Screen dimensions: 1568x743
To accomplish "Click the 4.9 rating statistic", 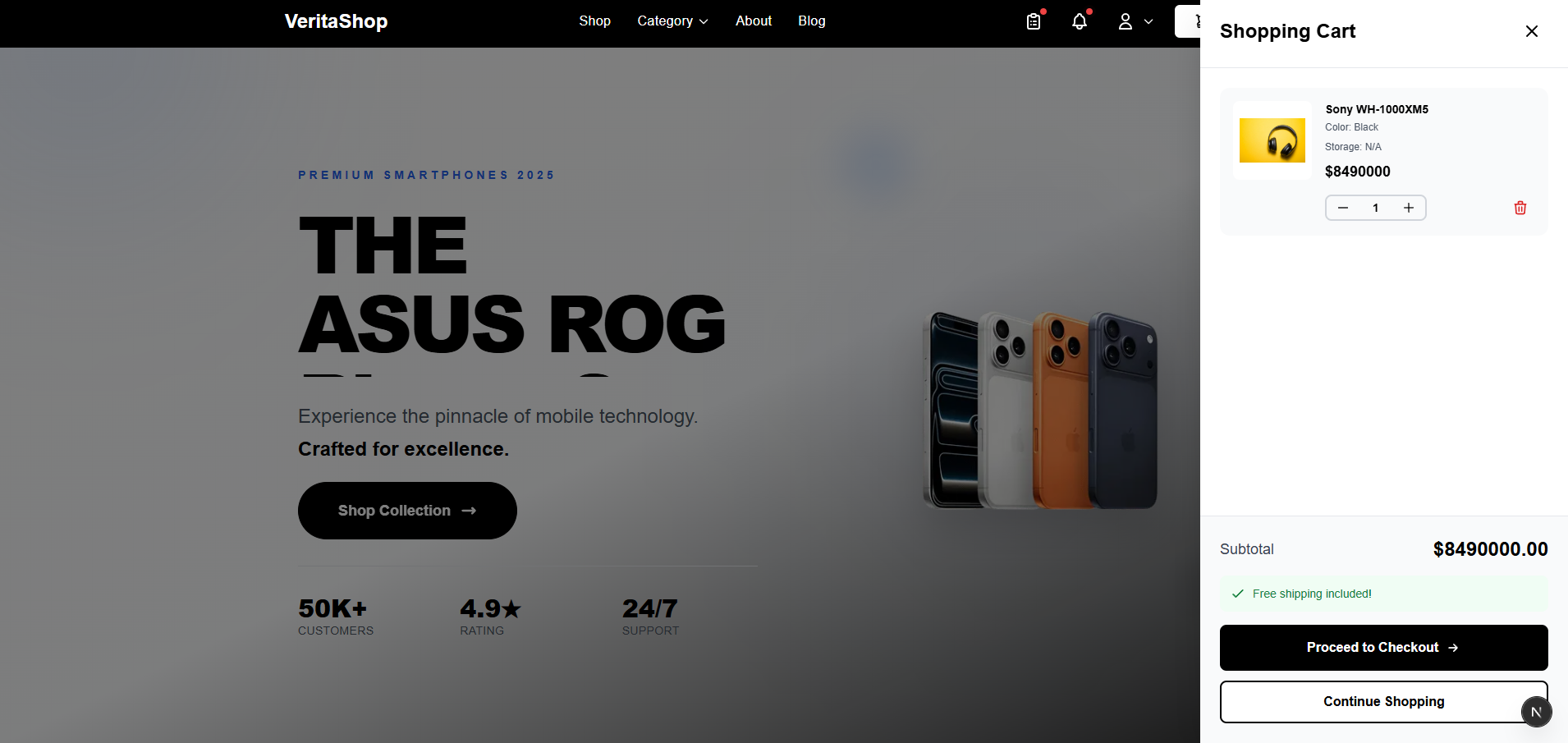I will 490,617.
